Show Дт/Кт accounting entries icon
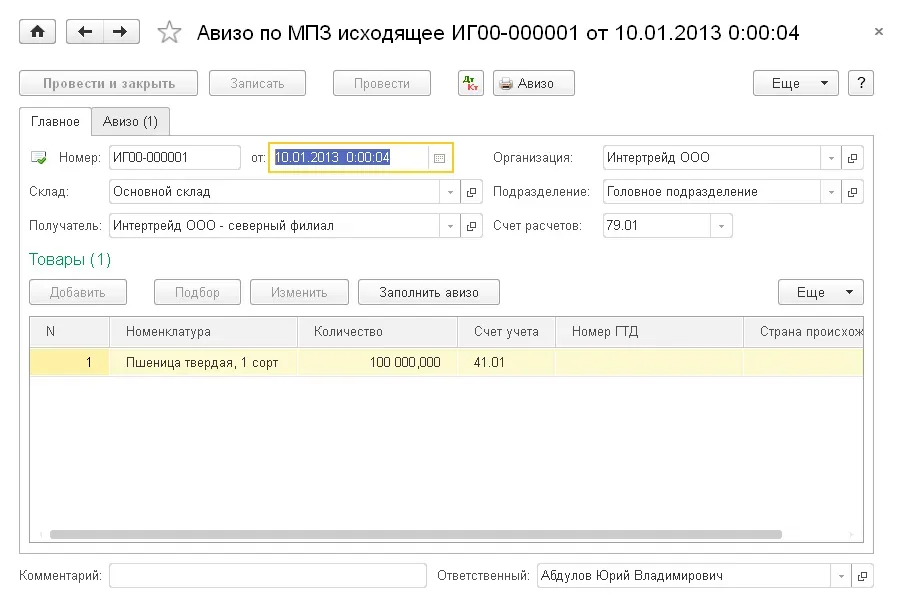Screen dimensions: 901x602 [x=471, y=83]
